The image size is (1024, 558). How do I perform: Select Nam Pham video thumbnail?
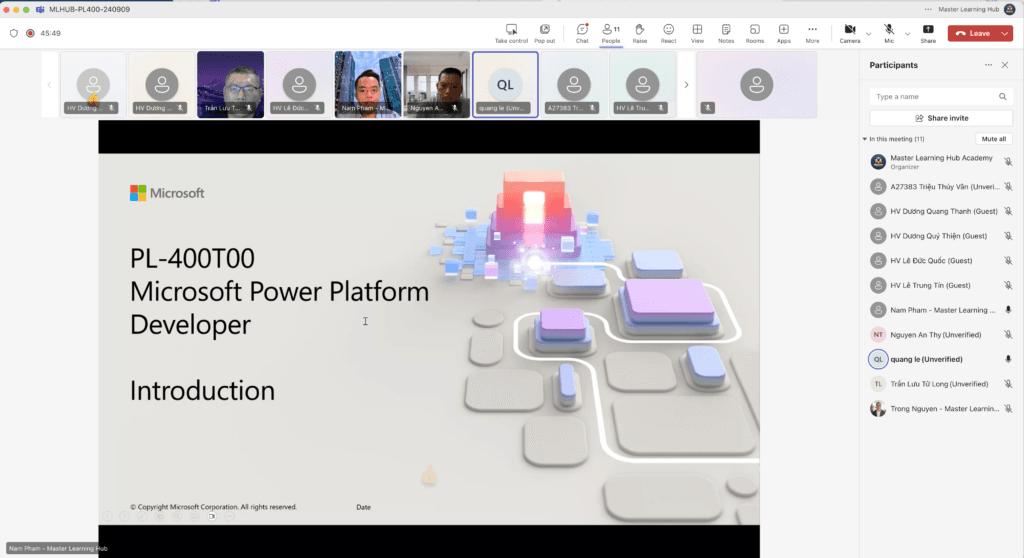(x=368, y=84)
